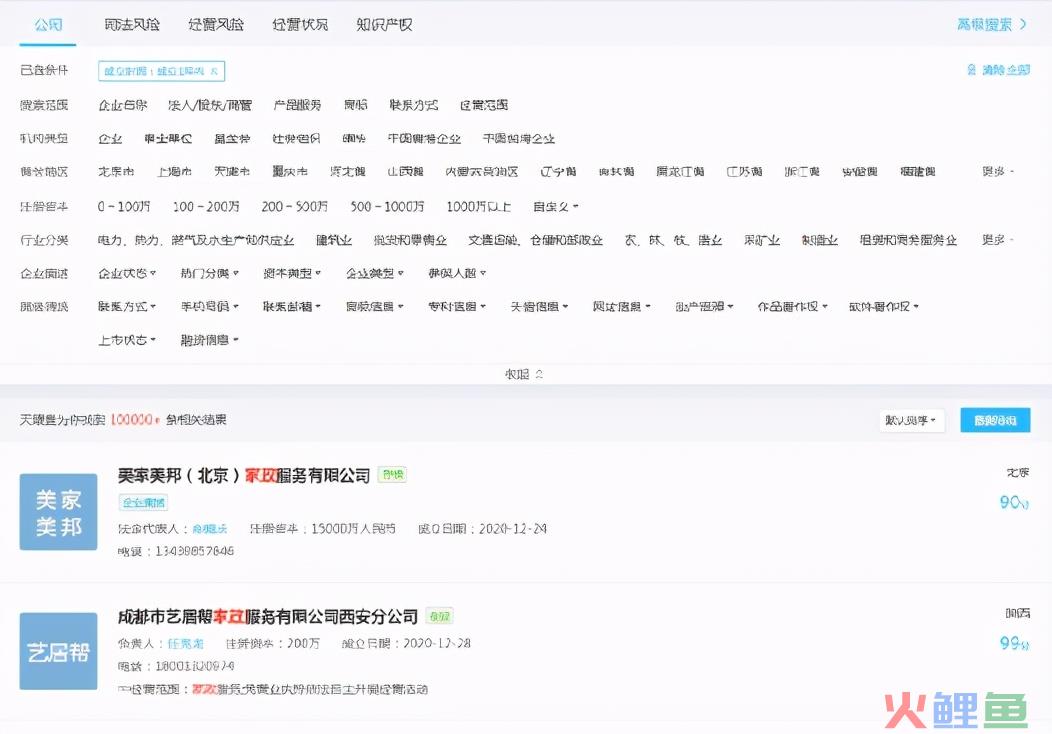This screenshot has width=1052, height=734.
Task: Filter region by 黑龙江省
Action: click(x=680, y=172)
